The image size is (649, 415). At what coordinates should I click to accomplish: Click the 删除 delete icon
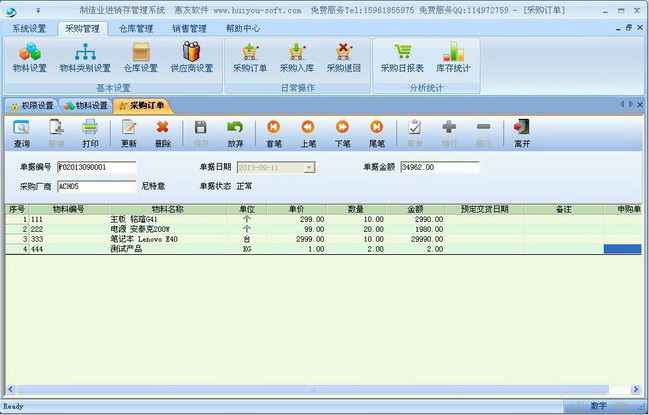[x=163, y=134]
